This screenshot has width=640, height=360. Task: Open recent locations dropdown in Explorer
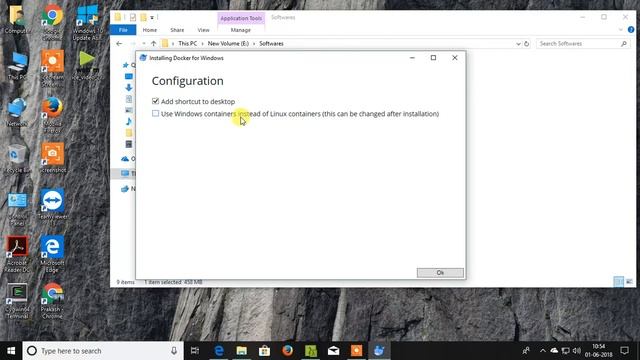144,44
